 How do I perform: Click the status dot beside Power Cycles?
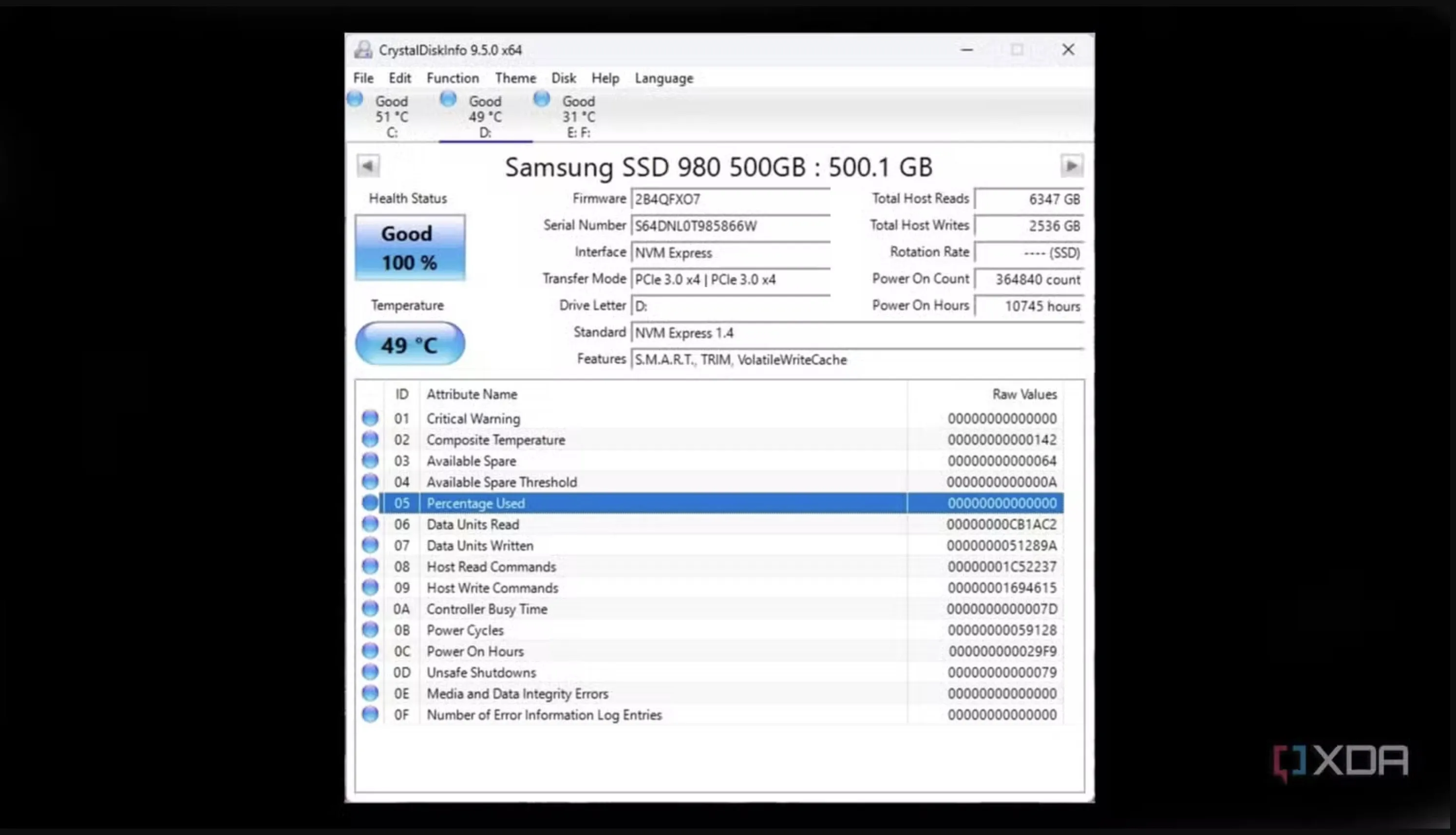tap(370, 630)
